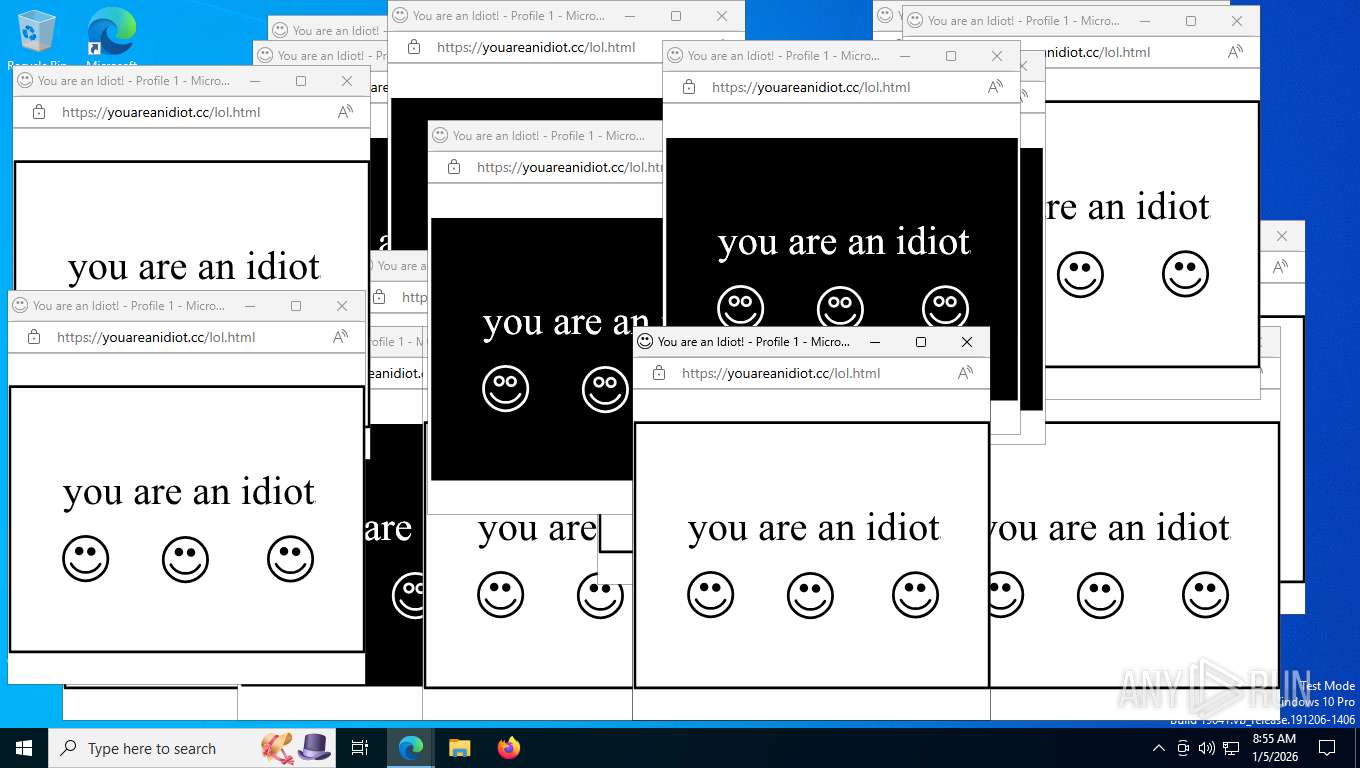The height and width of the screenshot is (768, 1360).
Task: Click address bar URL in window beside Recycle Bin
Action: (x=161, y=112)
